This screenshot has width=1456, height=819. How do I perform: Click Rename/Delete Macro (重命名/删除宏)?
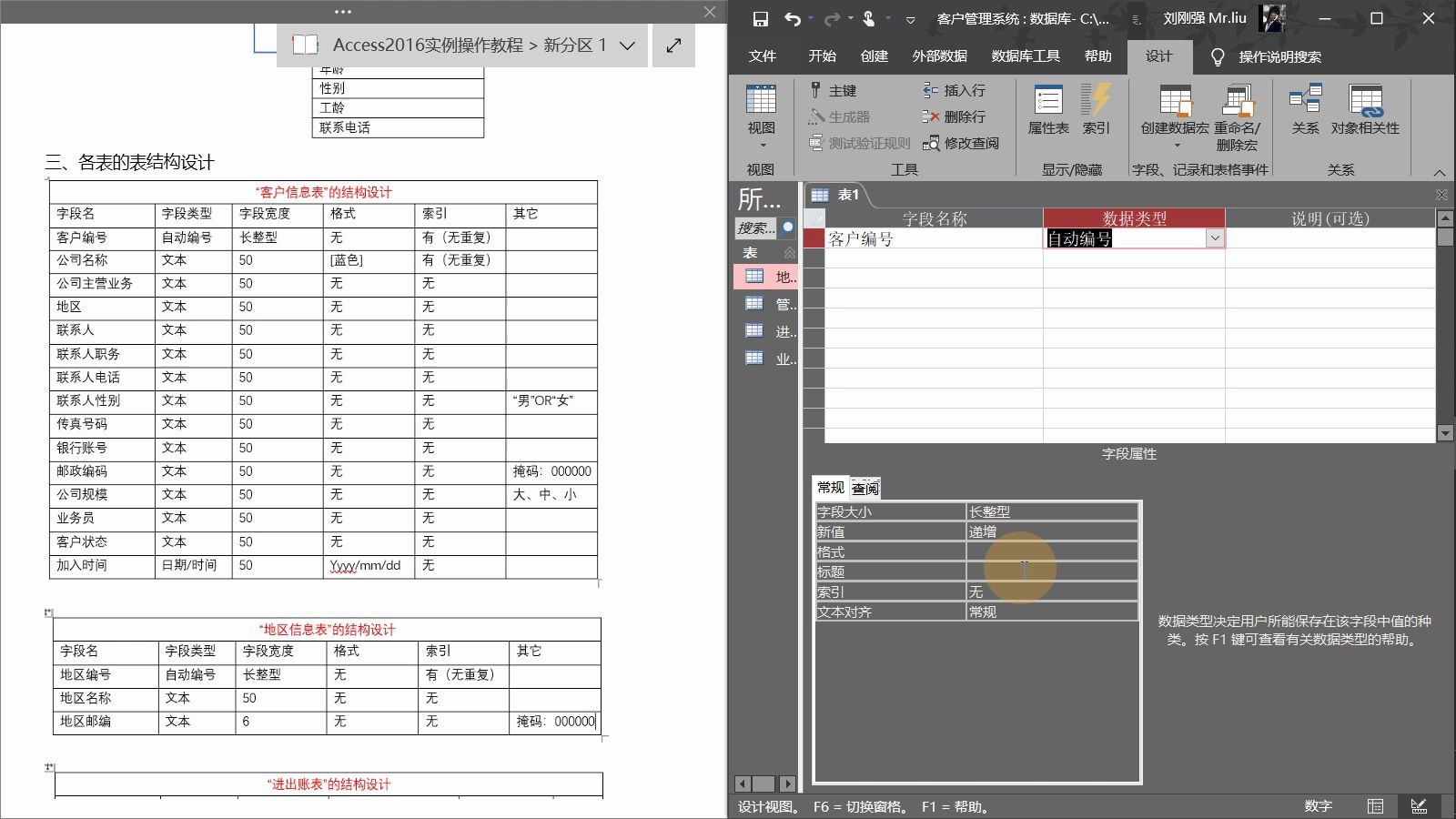click(x=1237, y=116)
